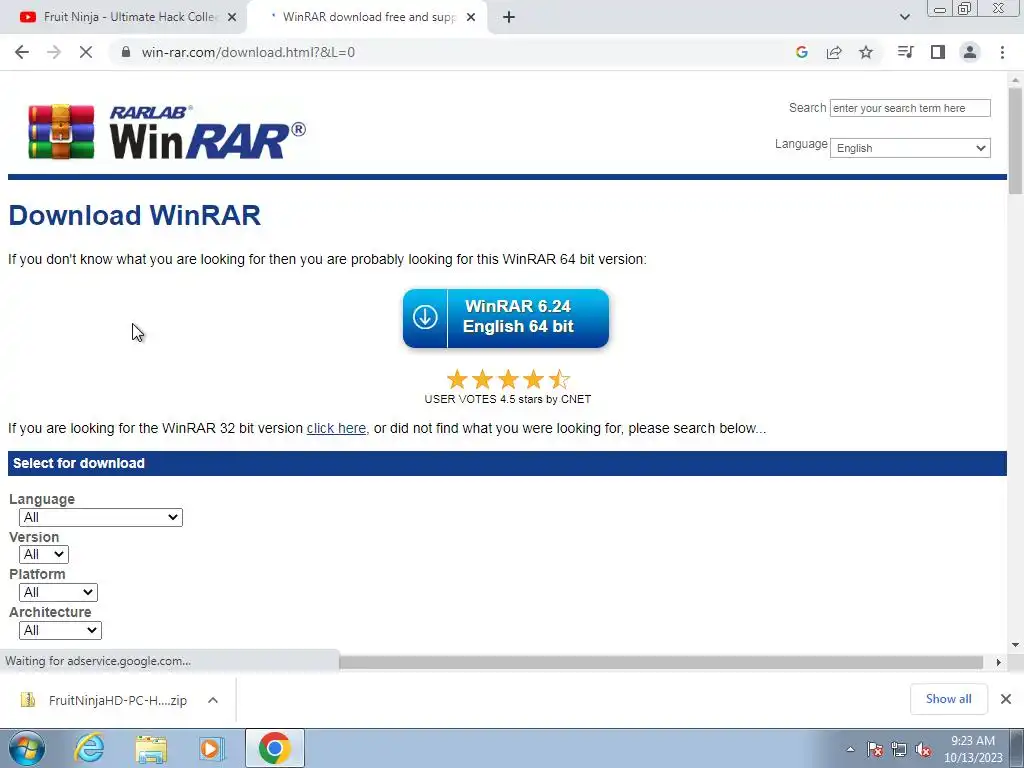View site security lock info
The height and width of the screenshot is (768, 1024).
(127, 52)
